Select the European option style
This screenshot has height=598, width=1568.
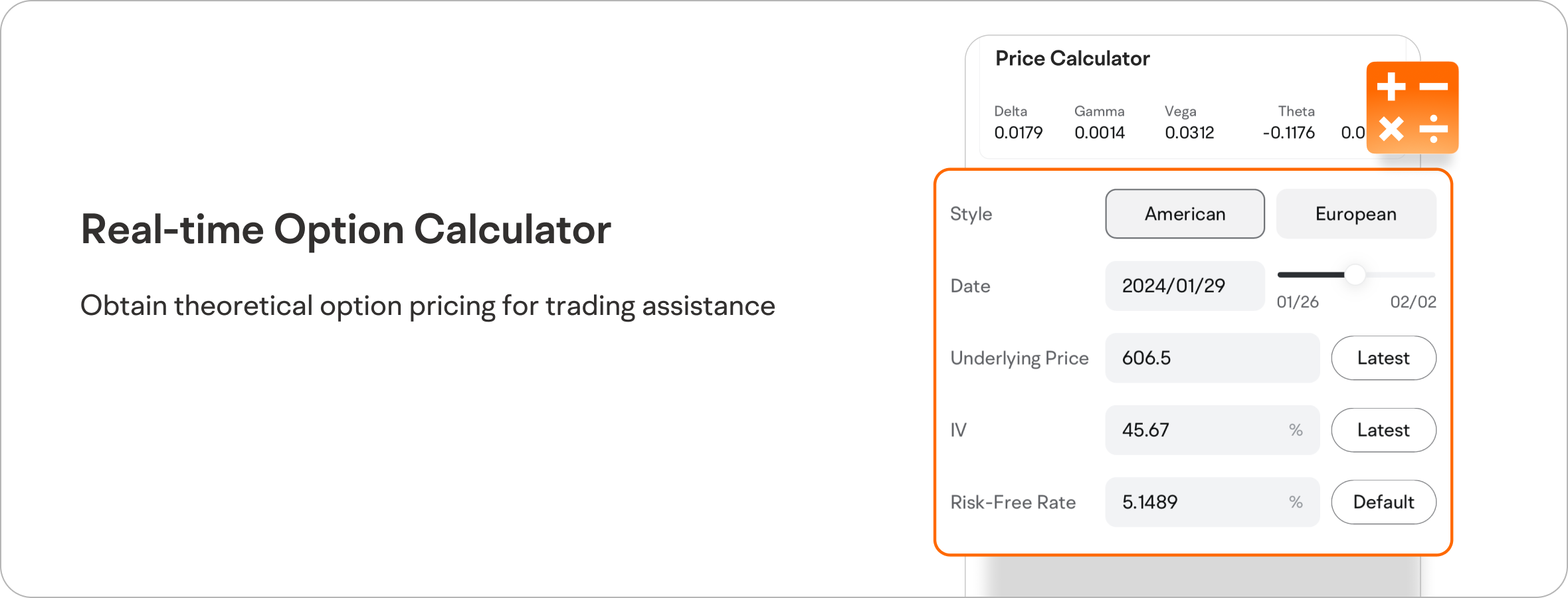pyautogui.click(x=1355, y=214)
